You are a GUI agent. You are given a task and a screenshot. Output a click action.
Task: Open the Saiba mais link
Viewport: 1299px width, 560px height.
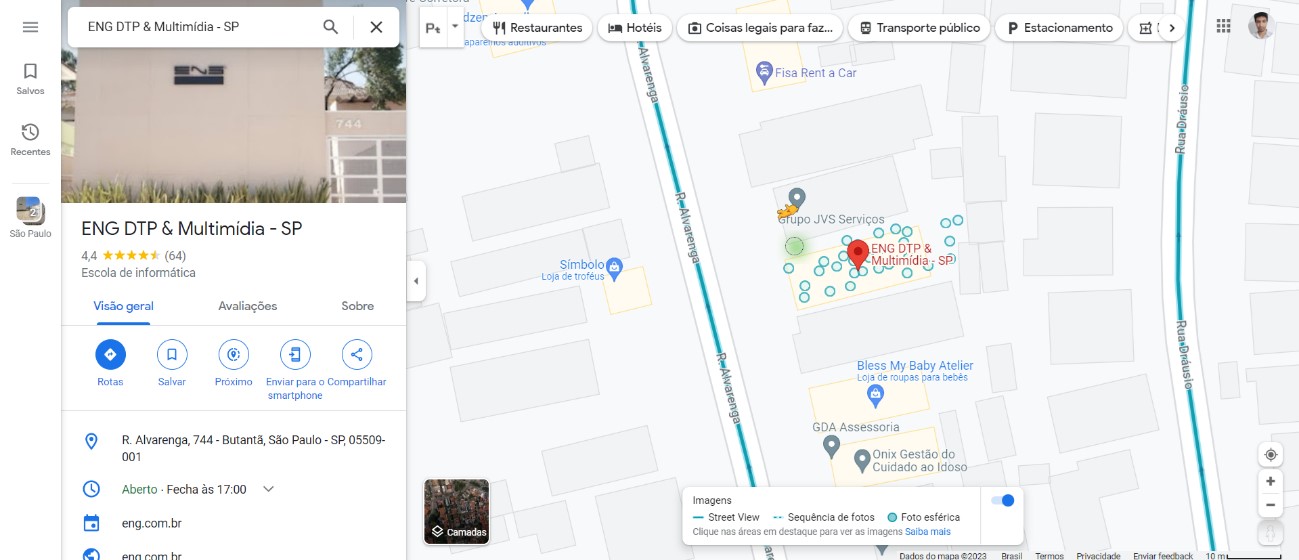(927, 532)
